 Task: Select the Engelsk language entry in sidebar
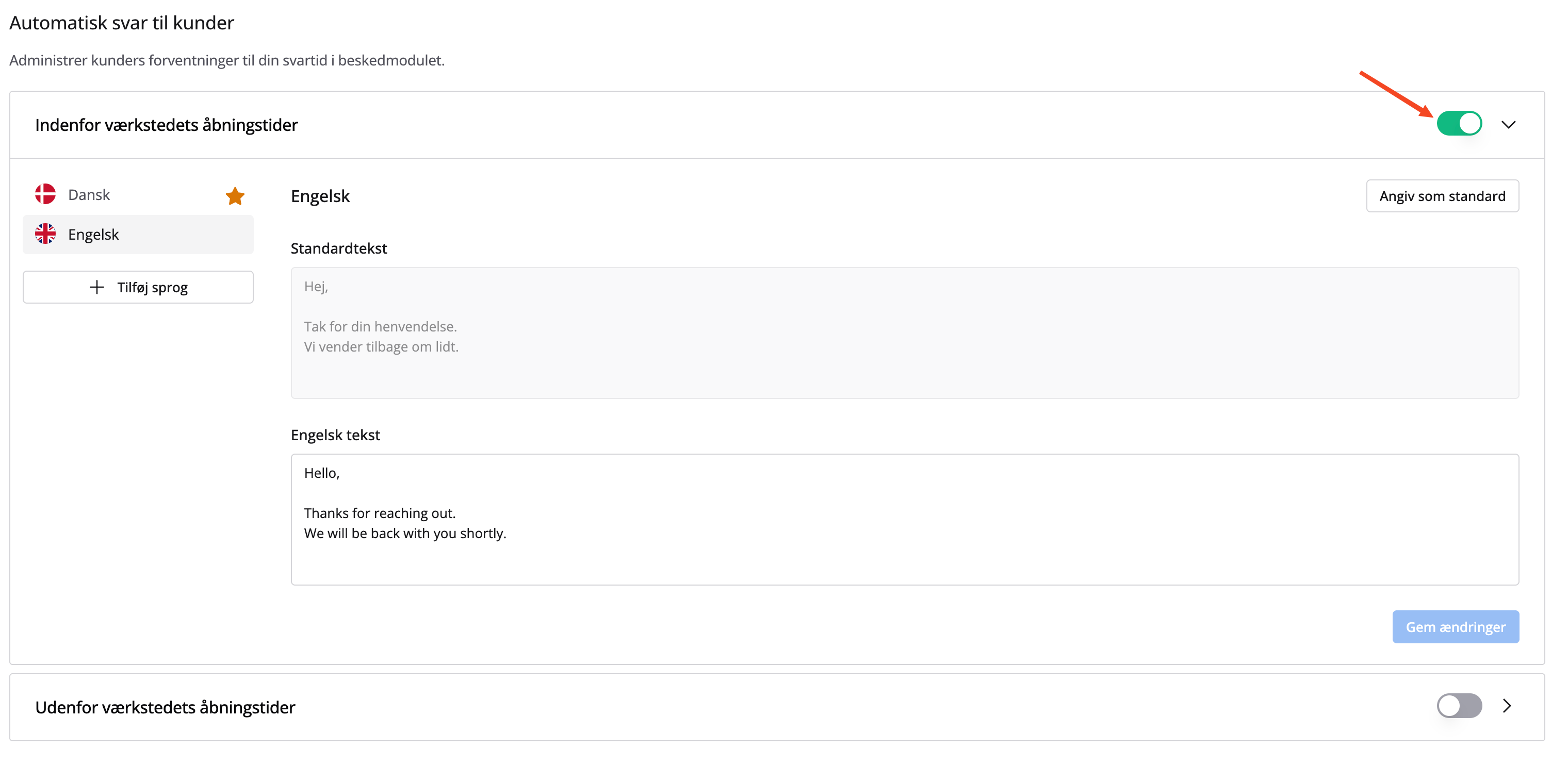click(x=93, y=234)
